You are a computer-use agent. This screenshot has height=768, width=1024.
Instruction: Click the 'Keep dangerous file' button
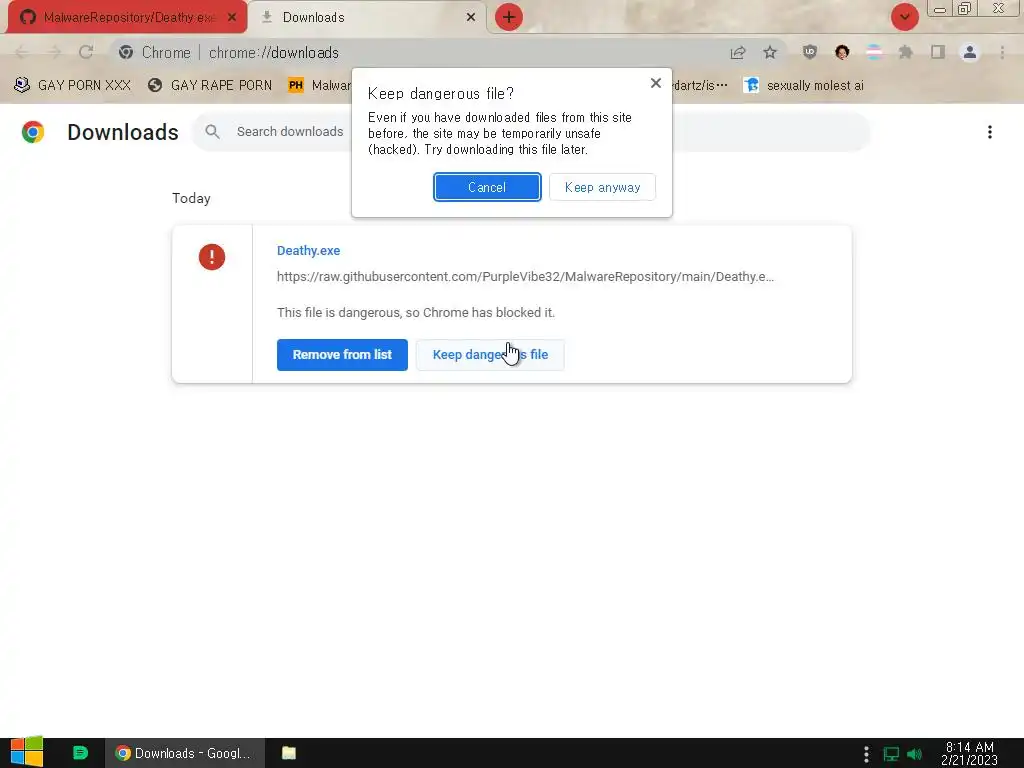(x=490, y=355)
